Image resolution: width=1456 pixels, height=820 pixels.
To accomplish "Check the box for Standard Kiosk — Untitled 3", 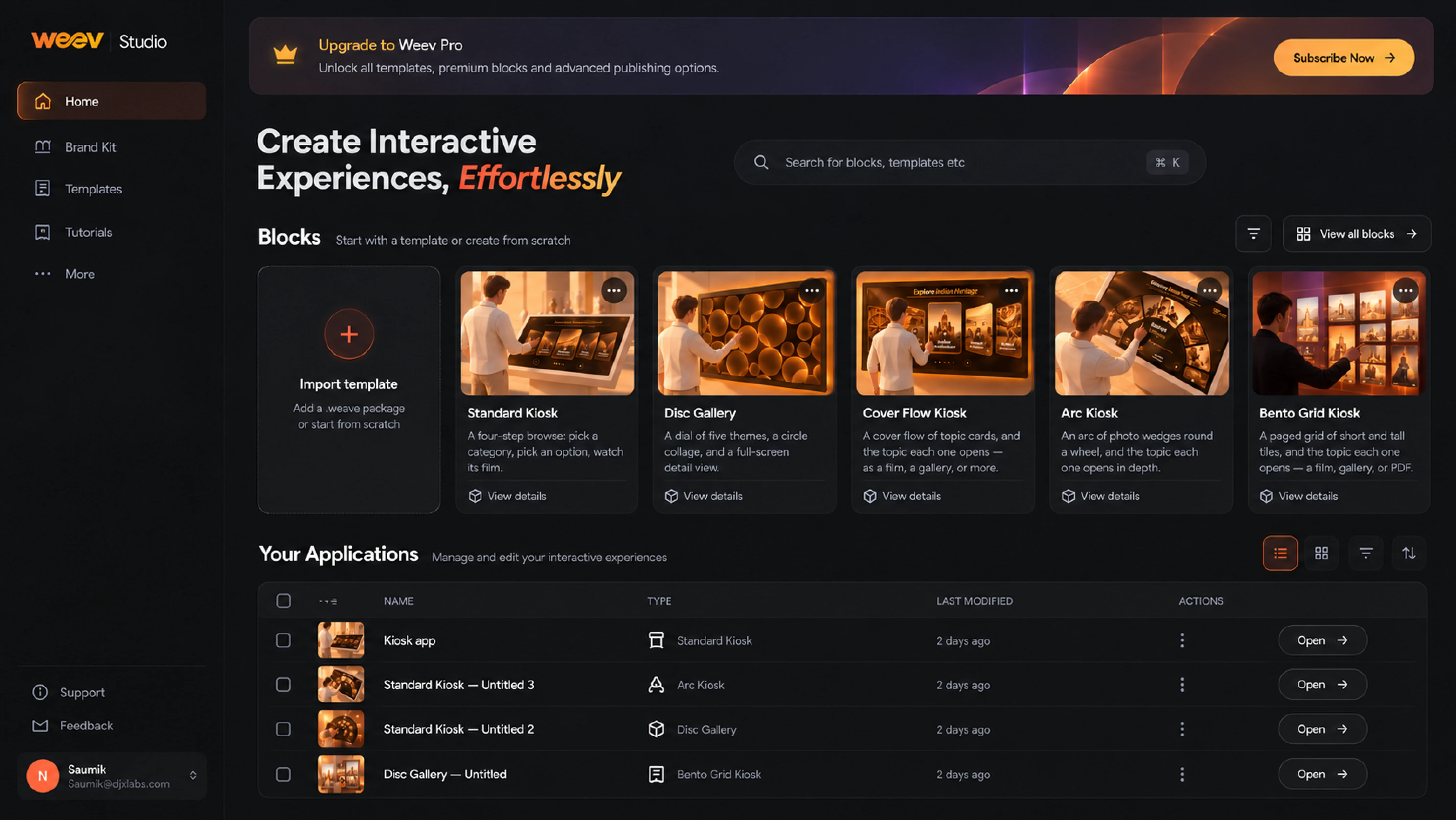I will click(x=283, y=685).
